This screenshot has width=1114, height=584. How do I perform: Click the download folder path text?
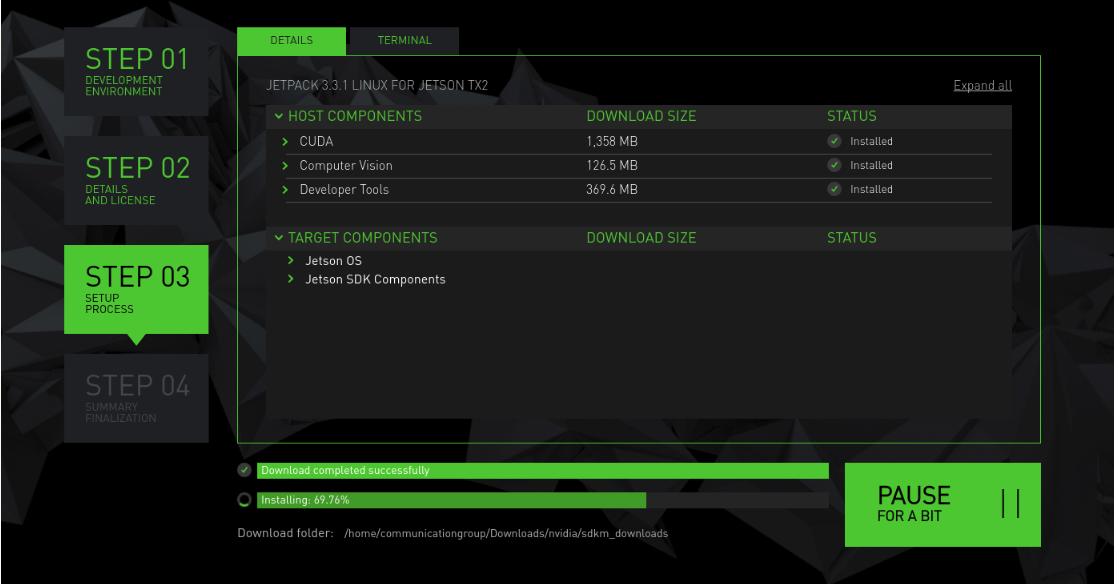coord(506,534)
